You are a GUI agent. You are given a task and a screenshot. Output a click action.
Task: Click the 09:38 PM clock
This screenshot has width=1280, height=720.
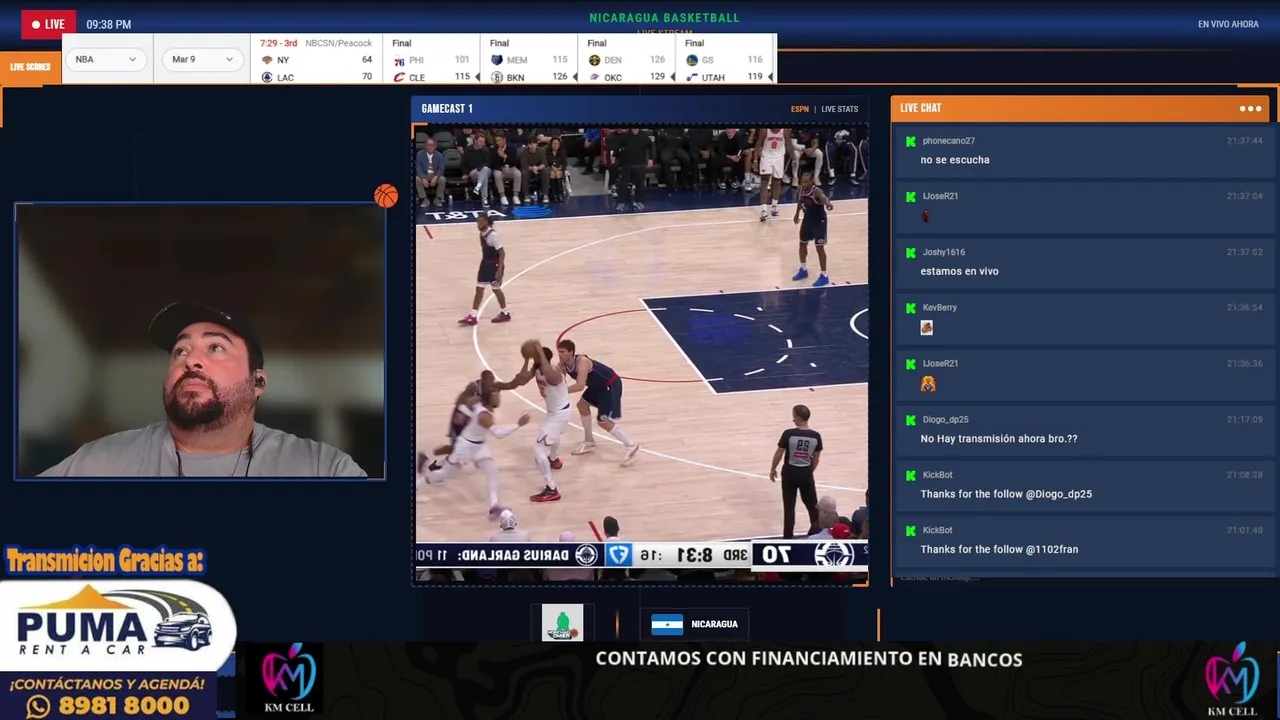coord(108,24)
